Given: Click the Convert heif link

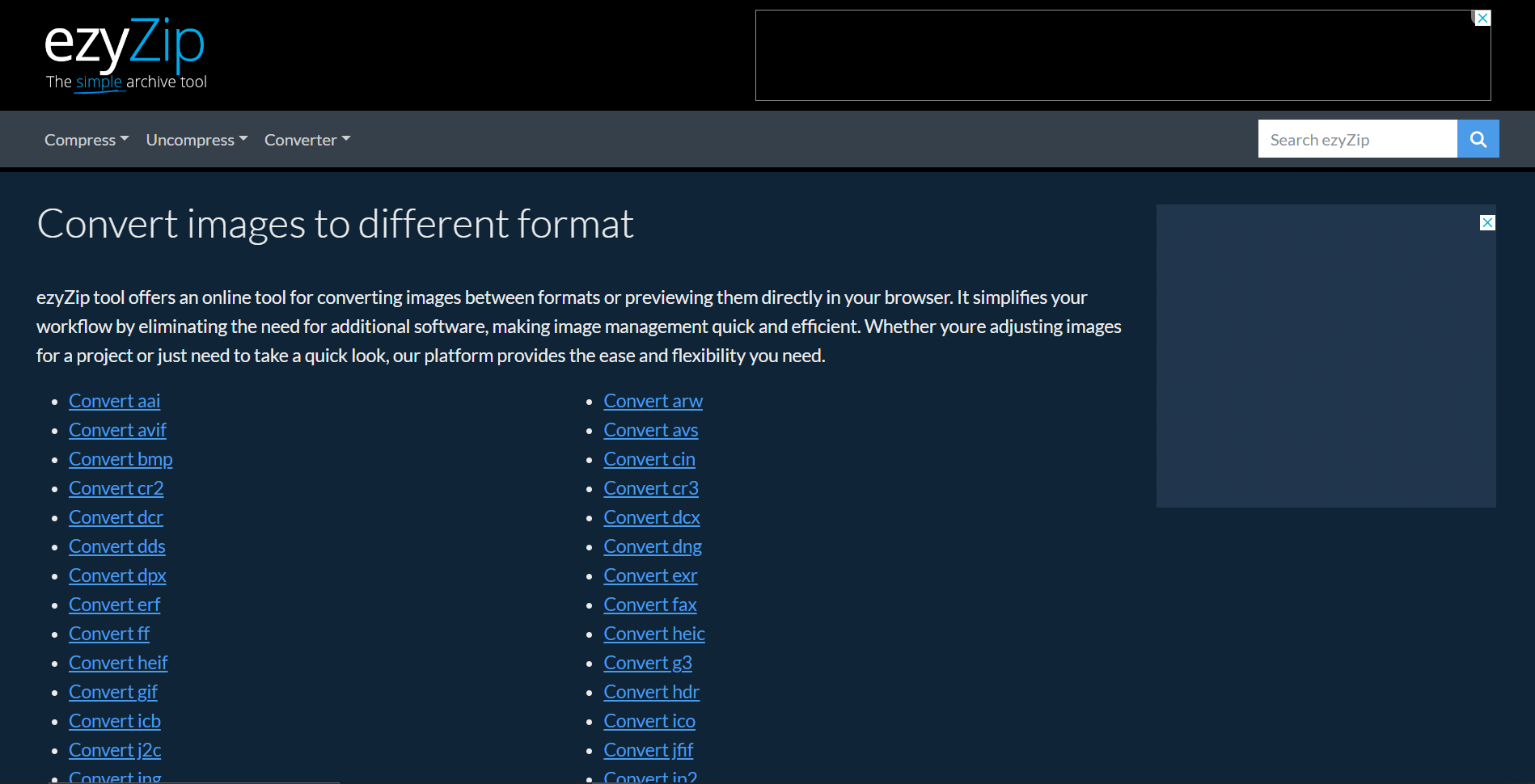Looking at the screenshot, I should tap(118, 663).
